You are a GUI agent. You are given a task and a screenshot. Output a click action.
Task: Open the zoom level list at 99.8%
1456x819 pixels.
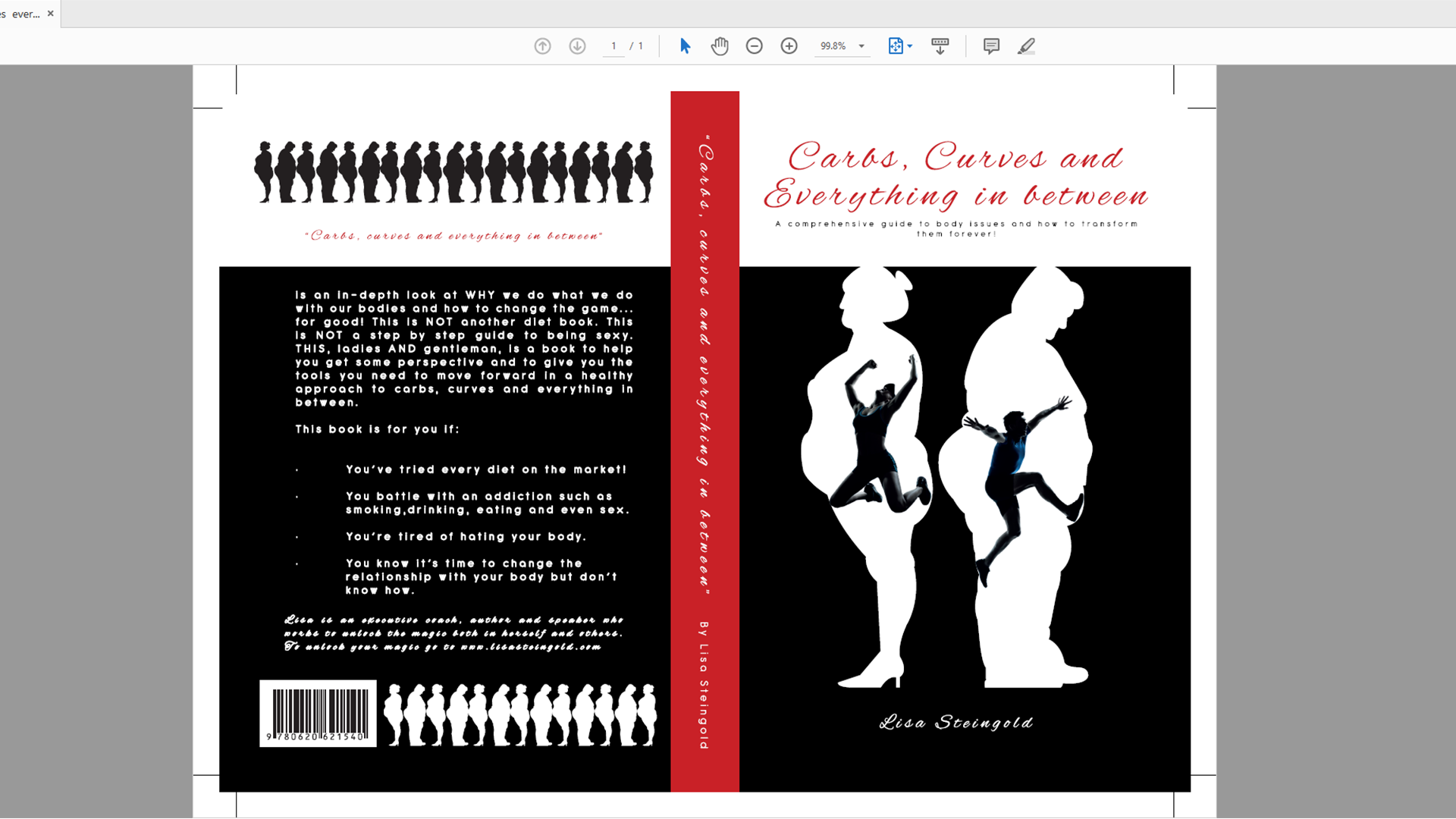pyautogui.click(x=834, y=45)
